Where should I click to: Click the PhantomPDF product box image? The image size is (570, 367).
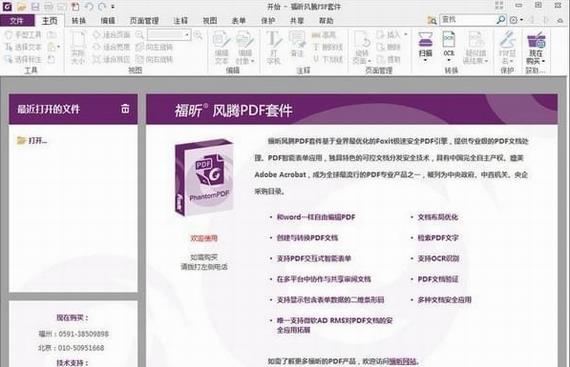pyautogui.click(x=204, y=177)
